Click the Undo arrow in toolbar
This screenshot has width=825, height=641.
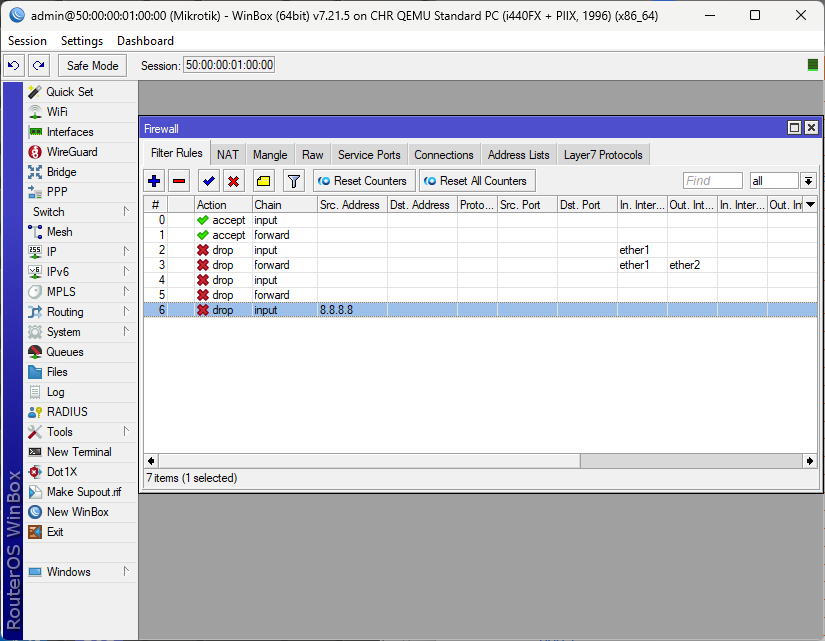point(14,66)
